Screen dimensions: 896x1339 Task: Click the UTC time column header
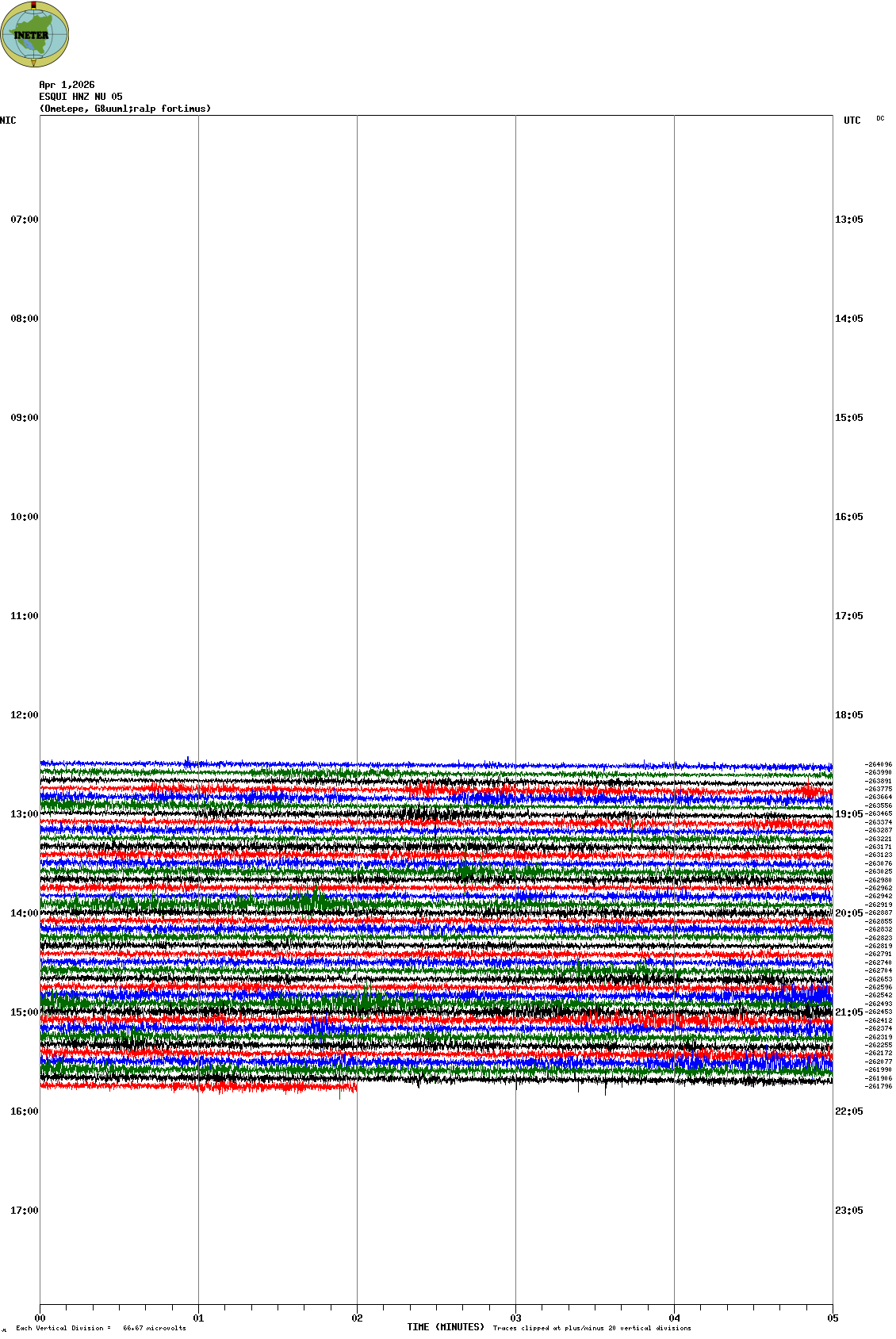tap(852, 121)
